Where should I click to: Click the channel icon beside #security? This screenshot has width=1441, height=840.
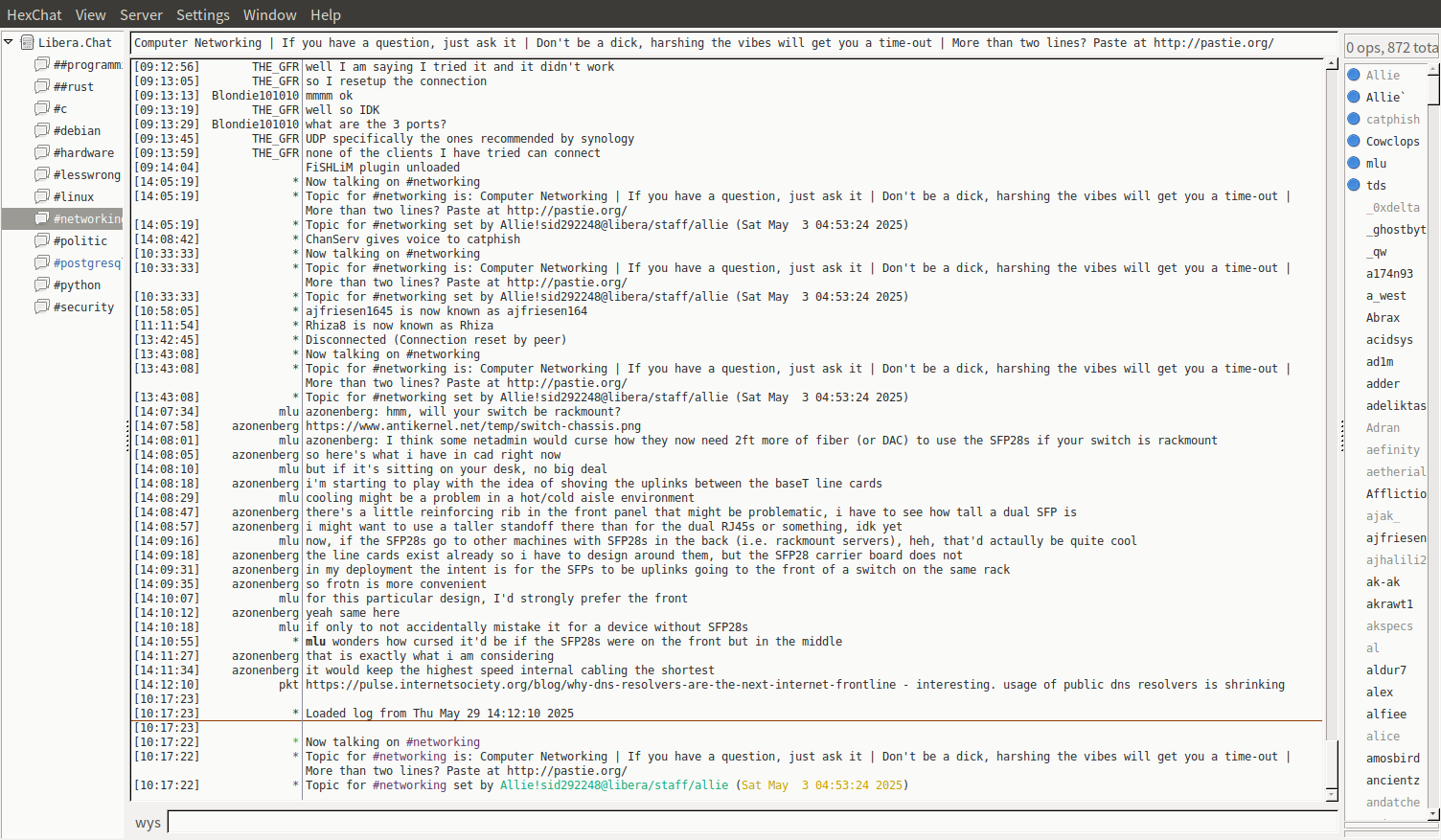[41, 306]
